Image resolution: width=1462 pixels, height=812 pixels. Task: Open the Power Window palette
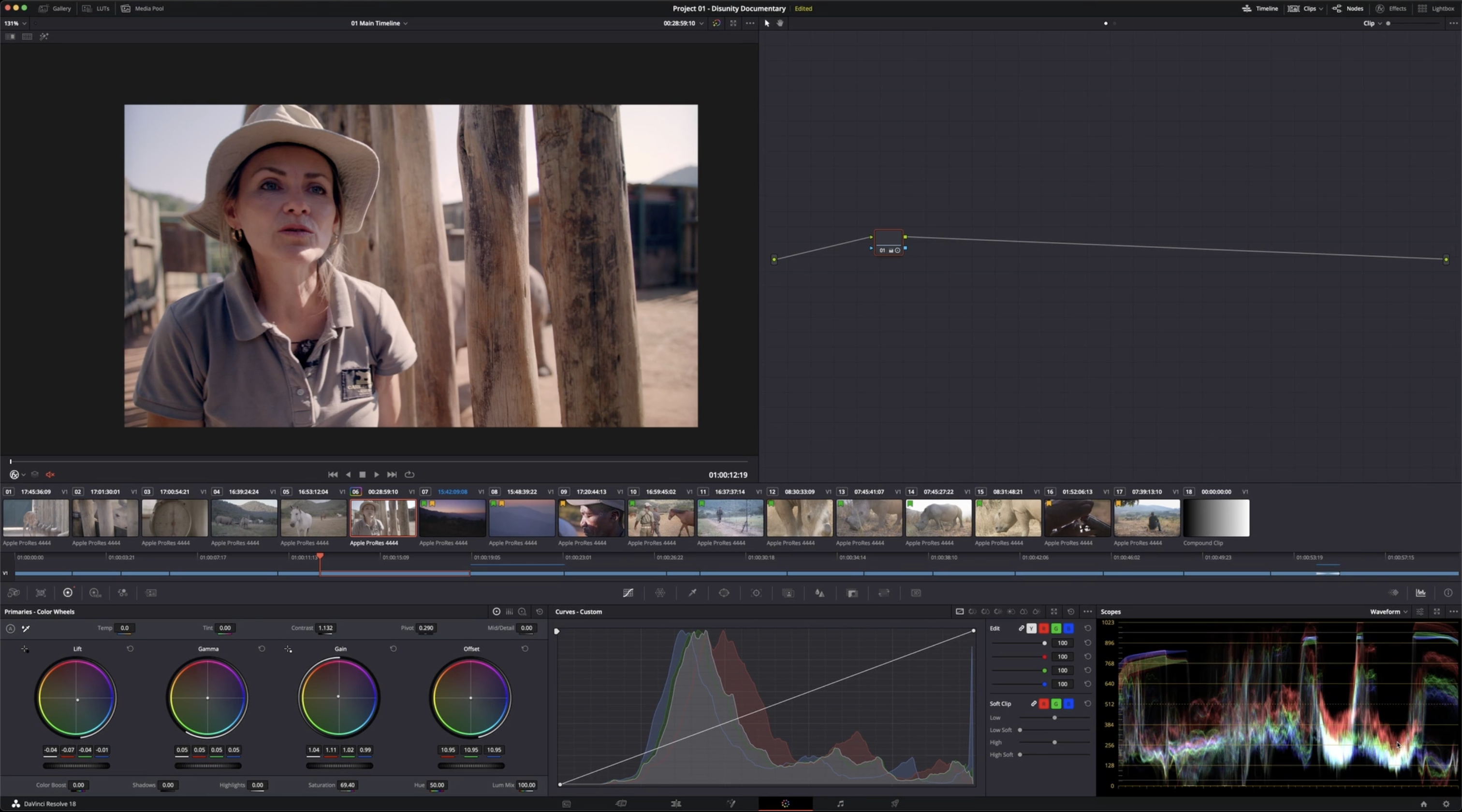pyautogui.click(x=724, y=593)
